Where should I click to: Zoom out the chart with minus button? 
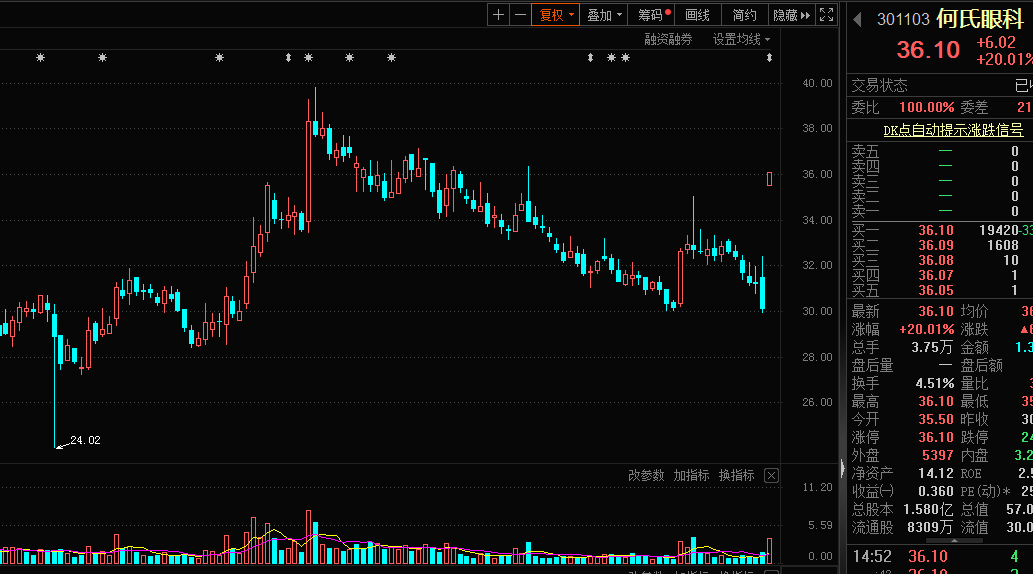point(520,14)
